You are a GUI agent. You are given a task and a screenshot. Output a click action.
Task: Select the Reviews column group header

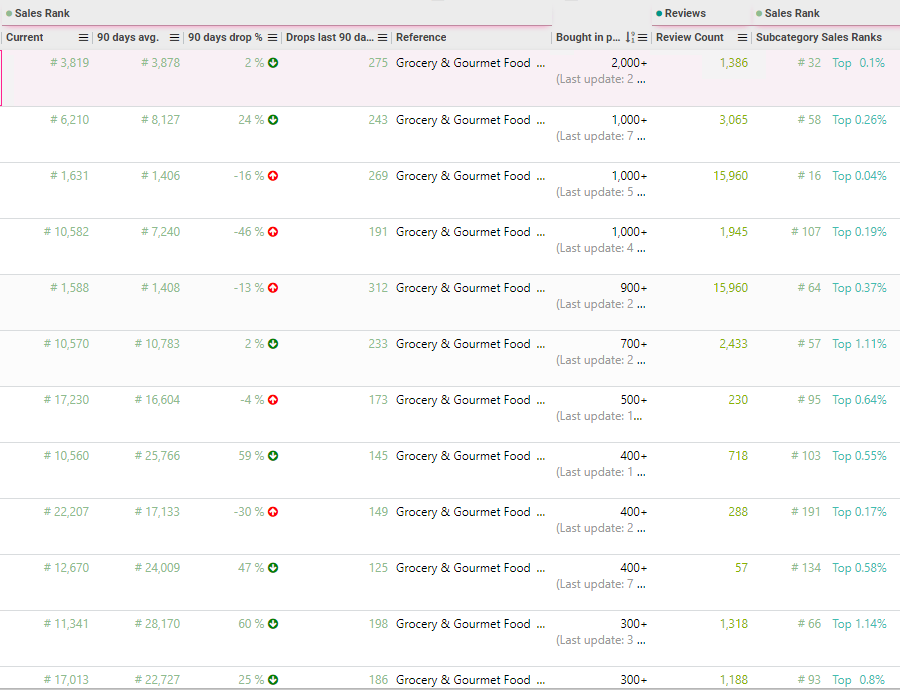click(685, 13)
